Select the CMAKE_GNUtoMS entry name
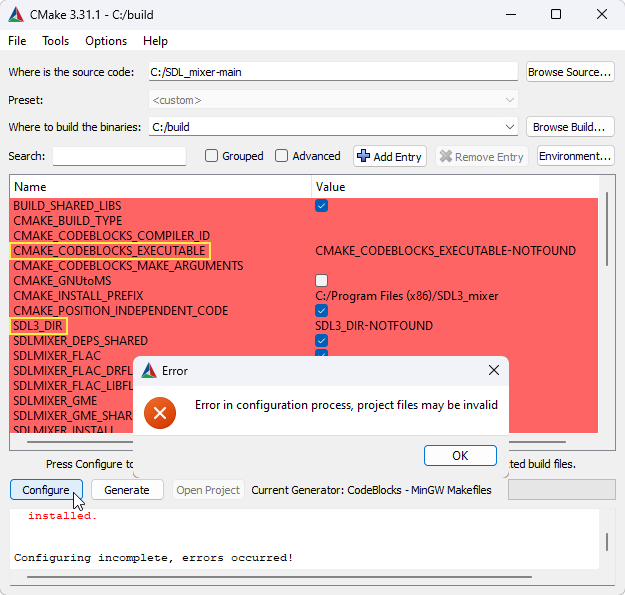625x595 pixels. pos(63,281)
